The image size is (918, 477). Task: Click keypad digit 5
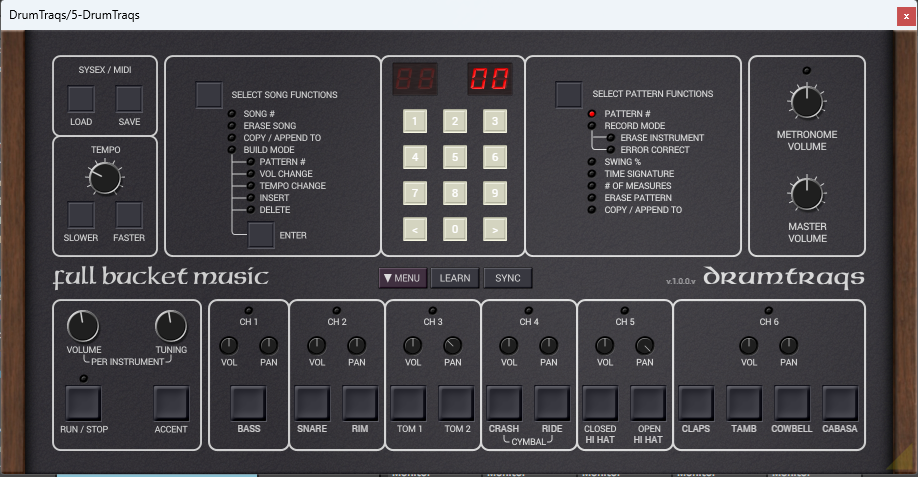[x=455, y=157]
